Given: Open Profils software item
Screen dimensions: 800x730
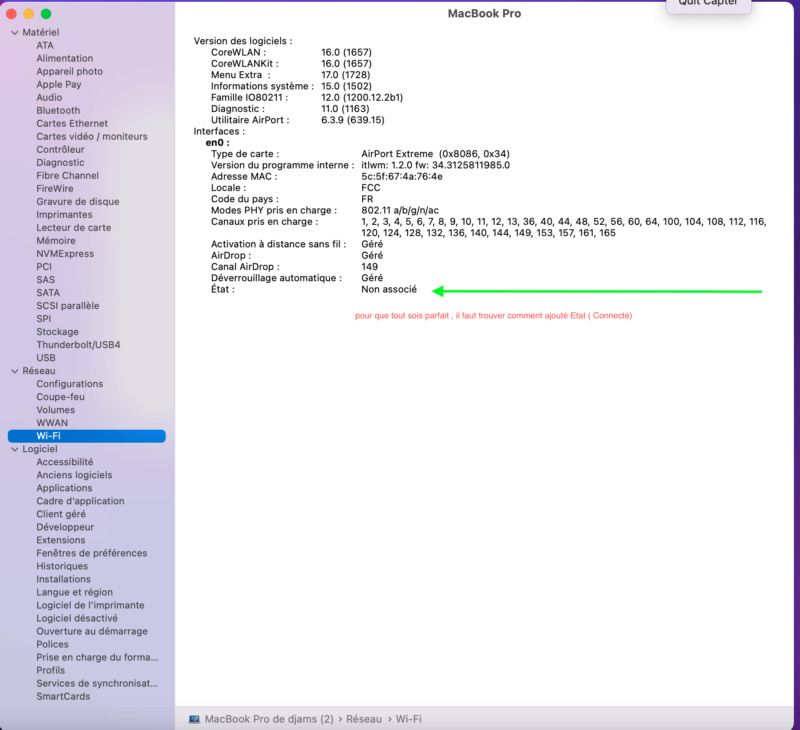Looking at the screenshot, I should 51,670.
